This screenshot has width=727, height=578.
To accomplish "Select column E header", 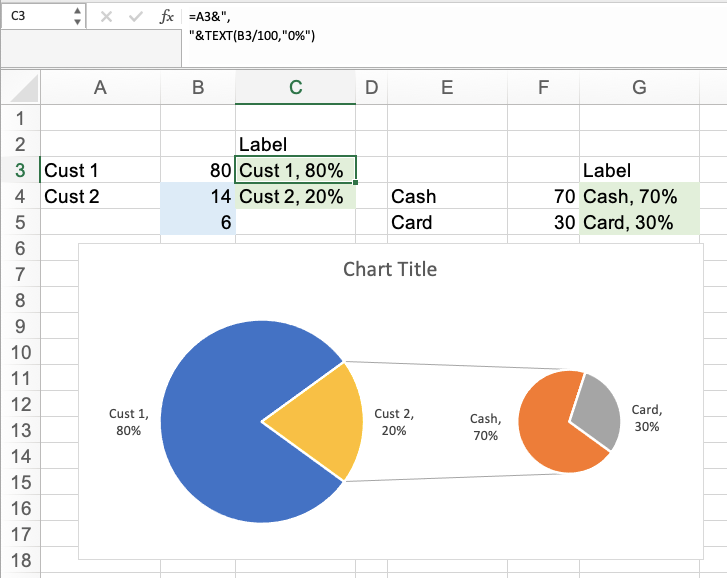I will click(x=447, y=88).
